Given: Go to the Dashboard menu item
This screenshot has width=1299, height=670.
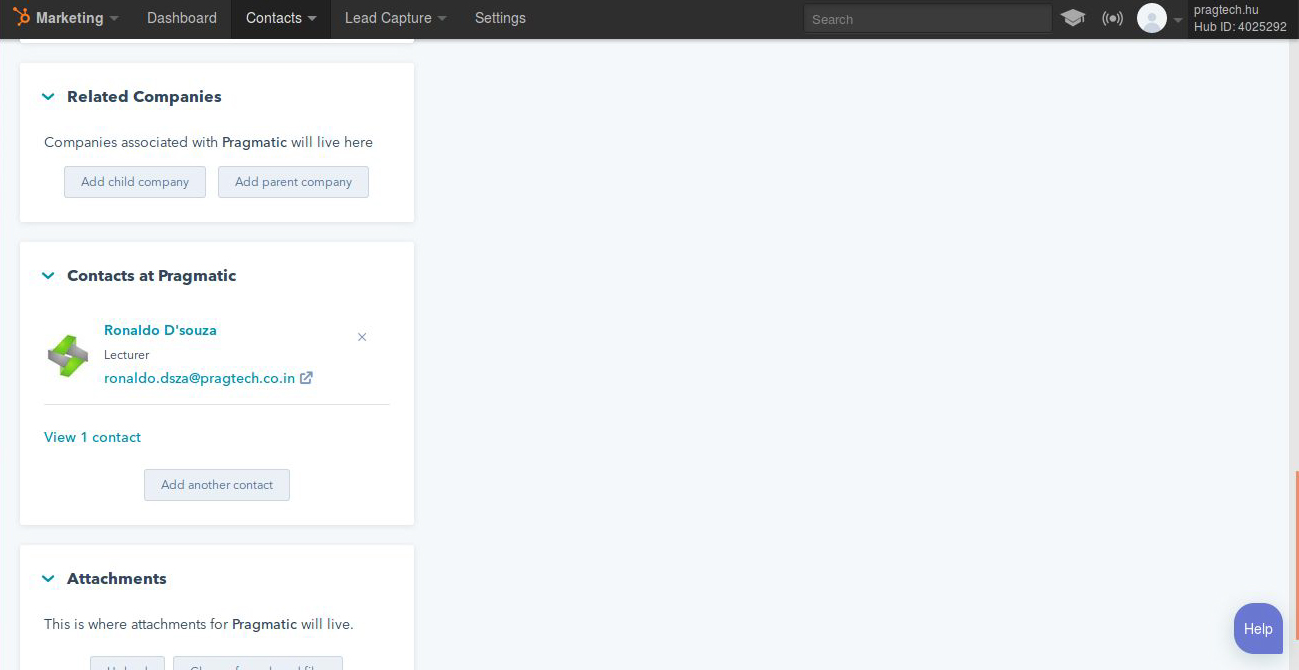Looking at the screenshot, I should (x=182, y=18).
